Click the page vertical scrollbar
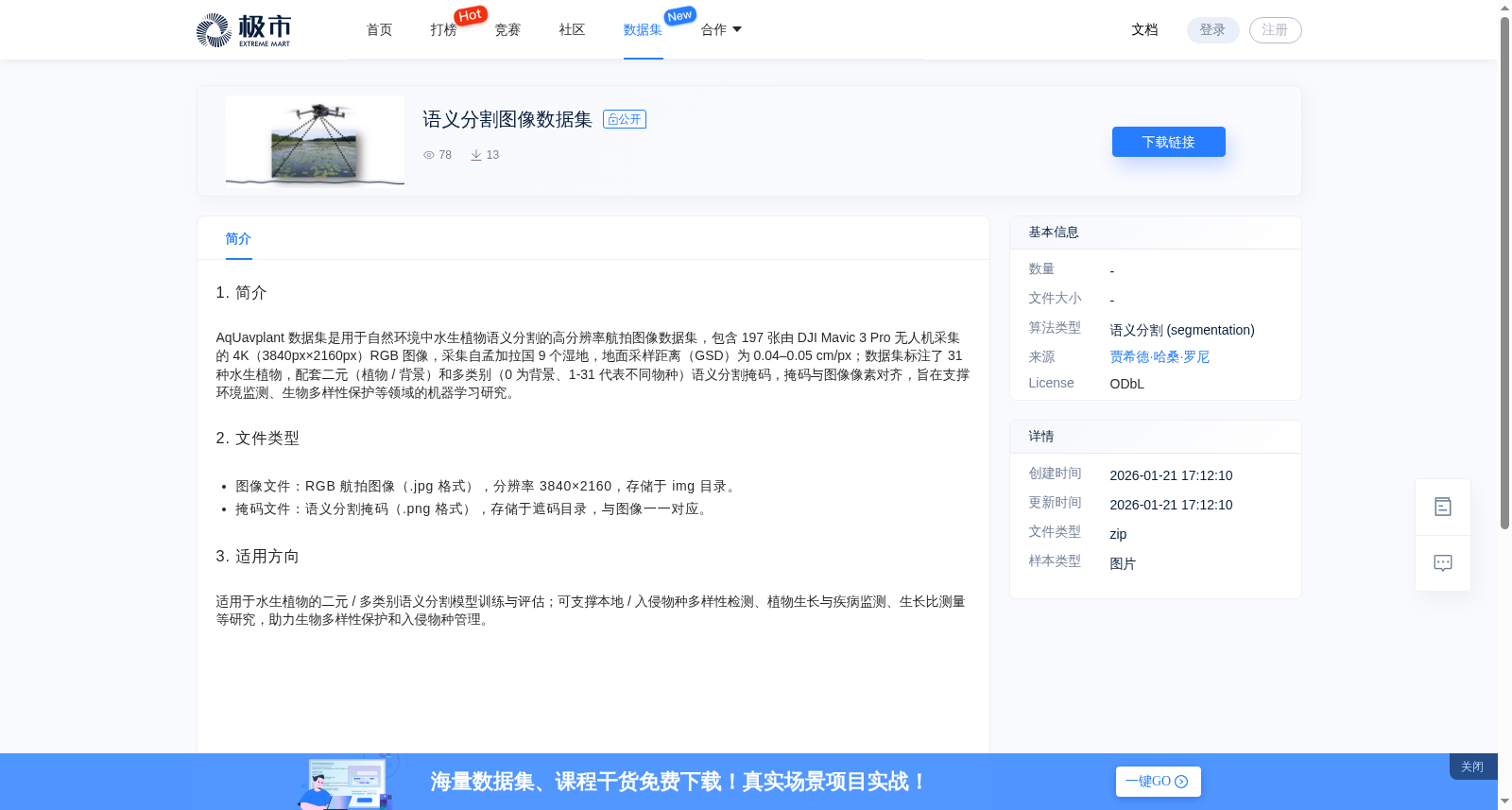Viewport: 1512px width, 810px height. pyautogui.click(x=1504, y=274)
